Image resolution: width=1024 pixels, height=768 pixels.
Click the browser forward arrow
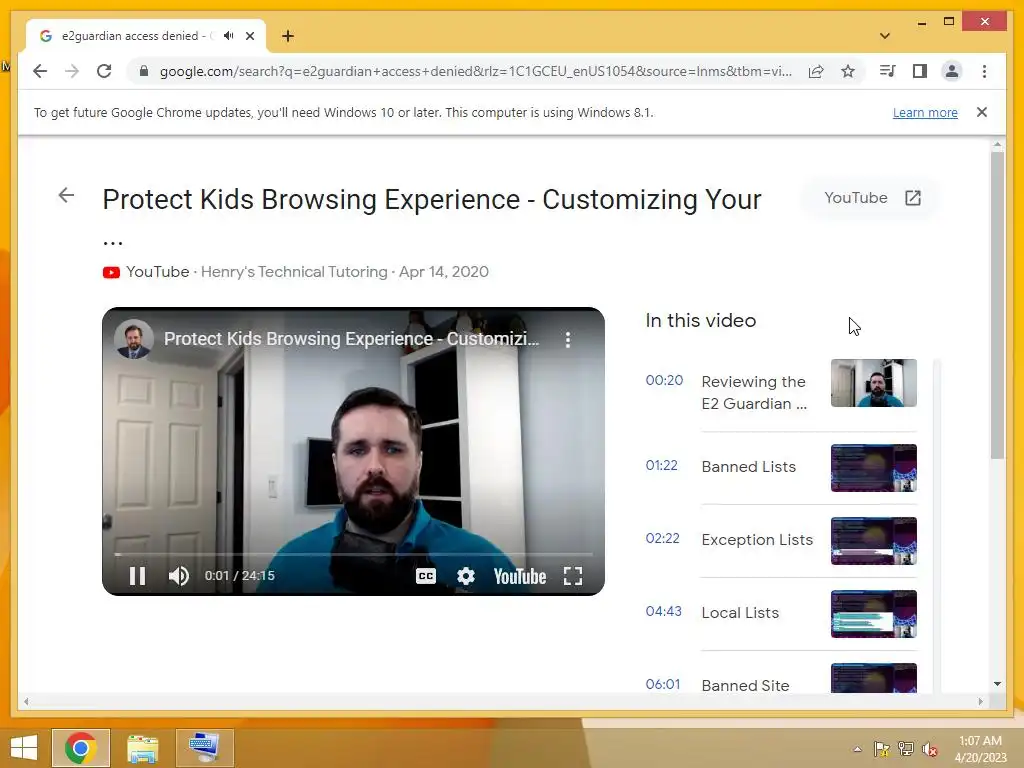tap(72, 71)
